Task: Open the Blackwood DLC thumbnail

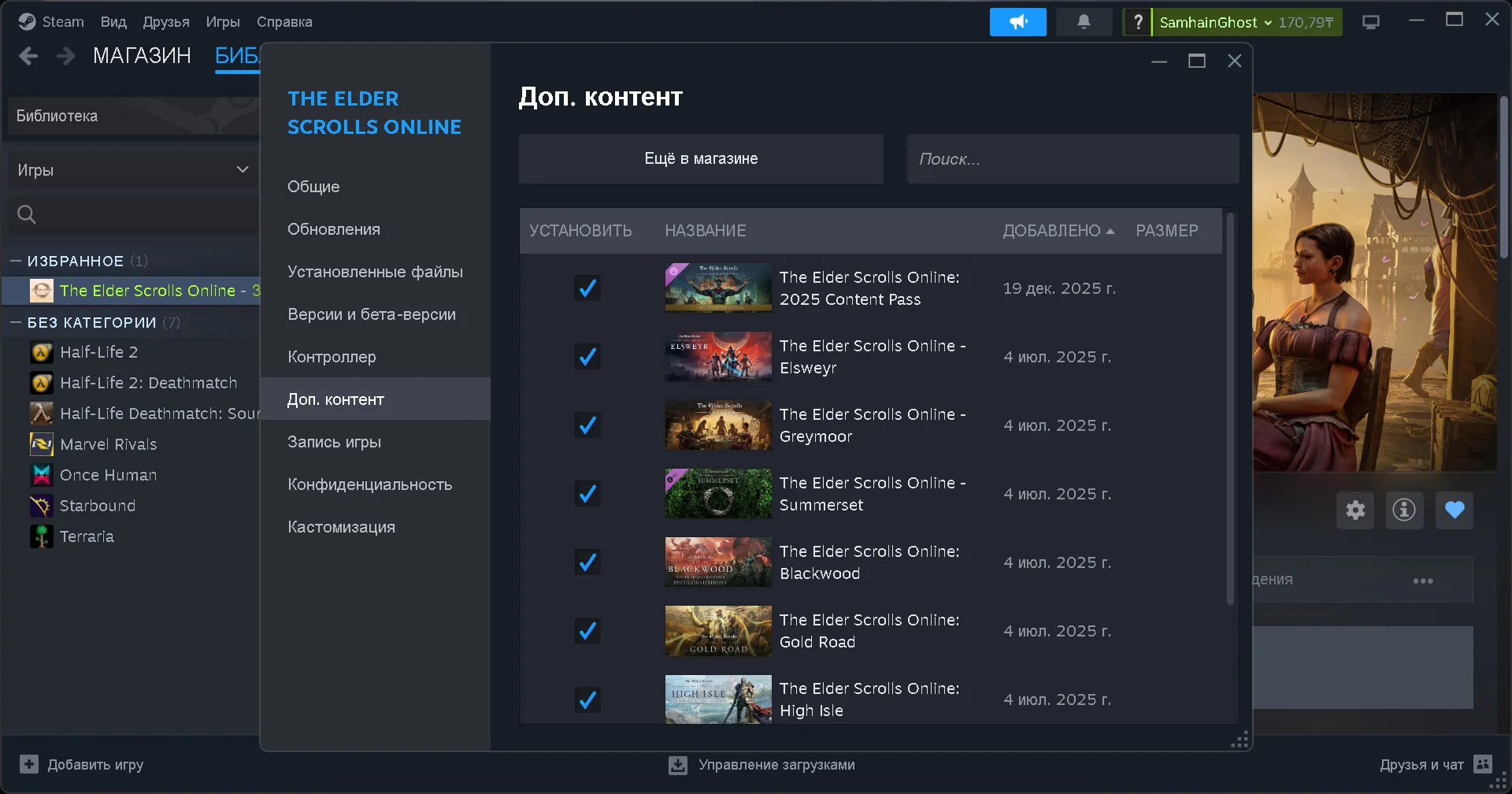Action: tap(718, 562)
